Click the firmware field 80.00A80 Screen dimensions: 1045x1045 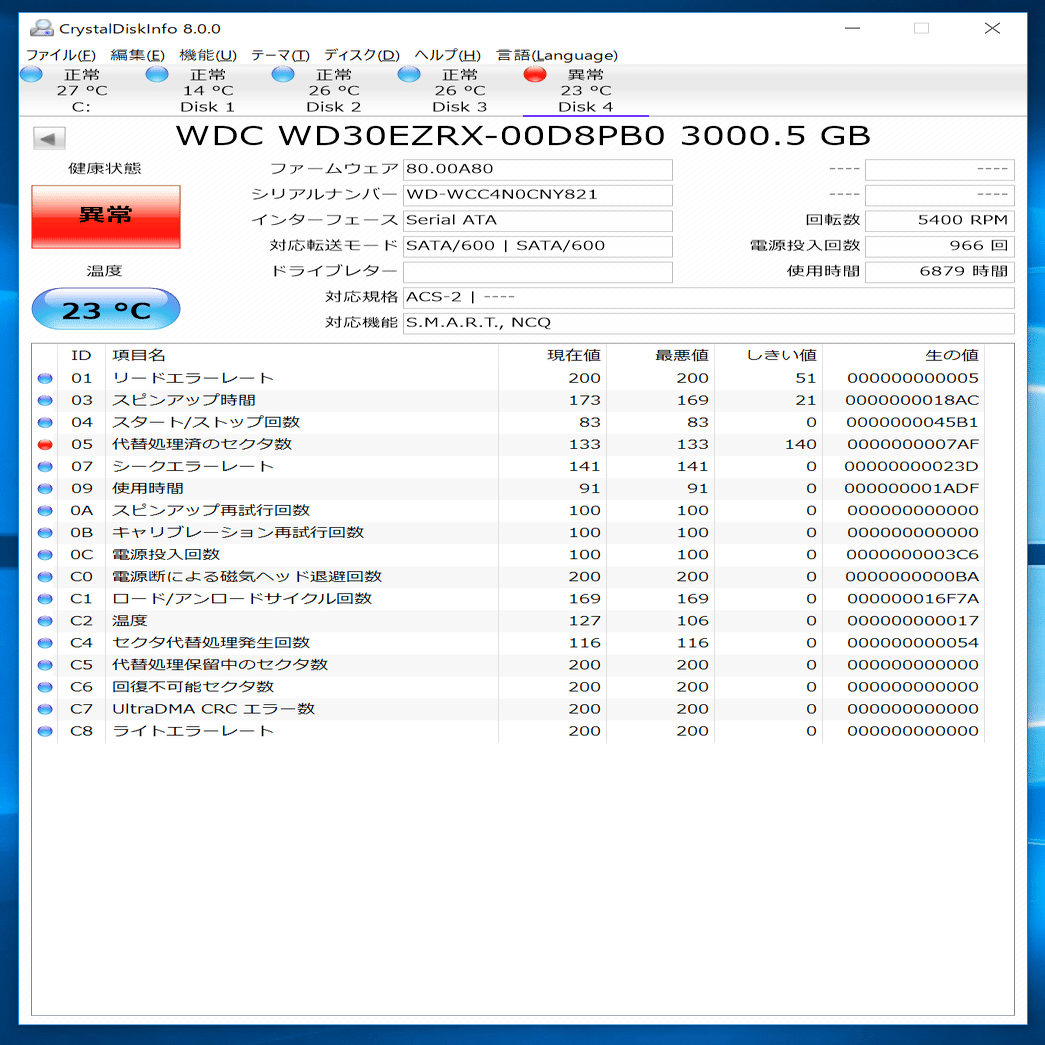point(538,169)
